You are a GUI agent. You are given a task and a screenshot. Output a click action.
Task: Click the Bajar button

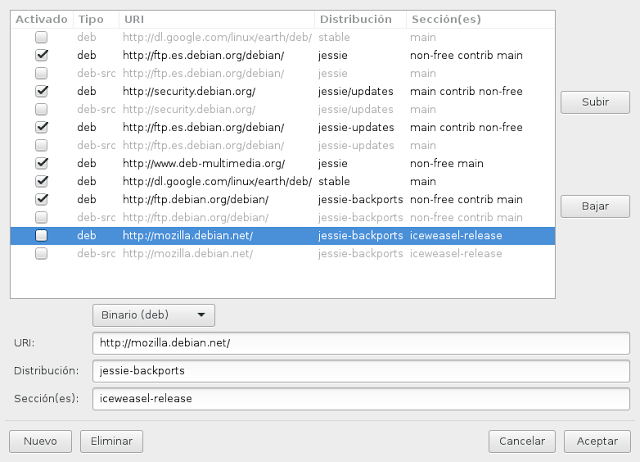[x=594, y=207]
